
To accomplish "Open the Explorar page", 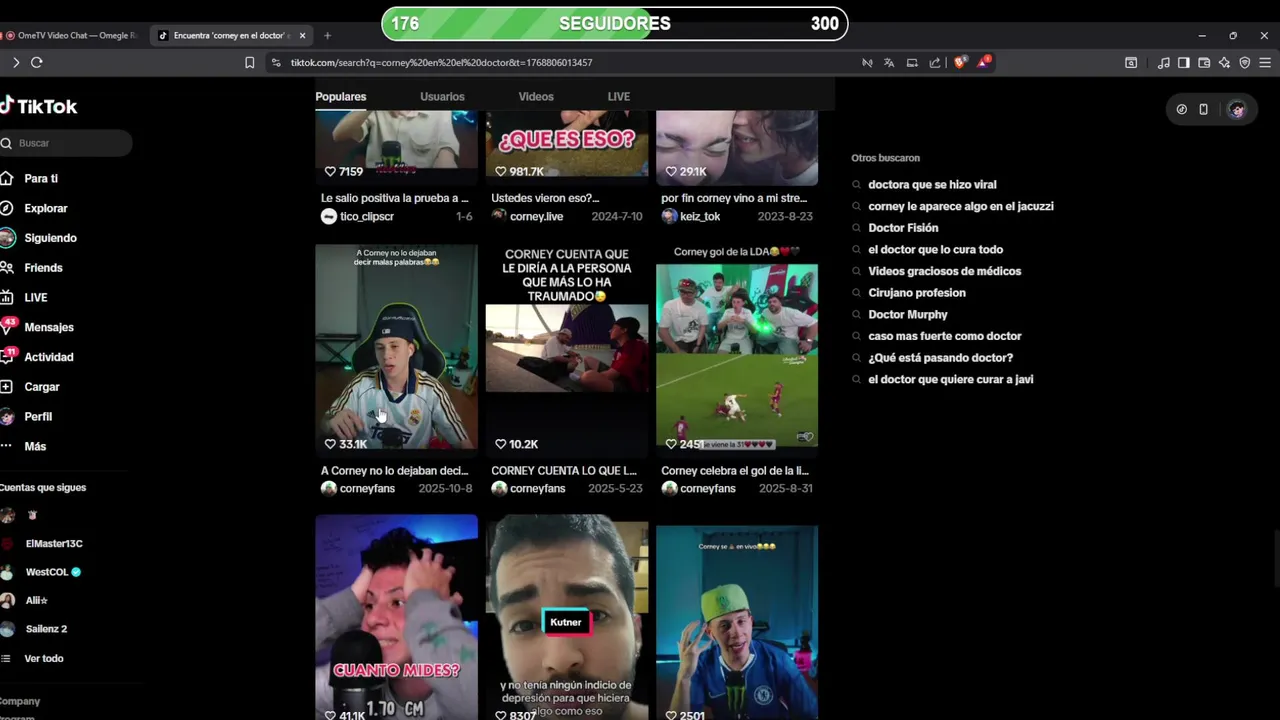I will click(x=46, y=208).
